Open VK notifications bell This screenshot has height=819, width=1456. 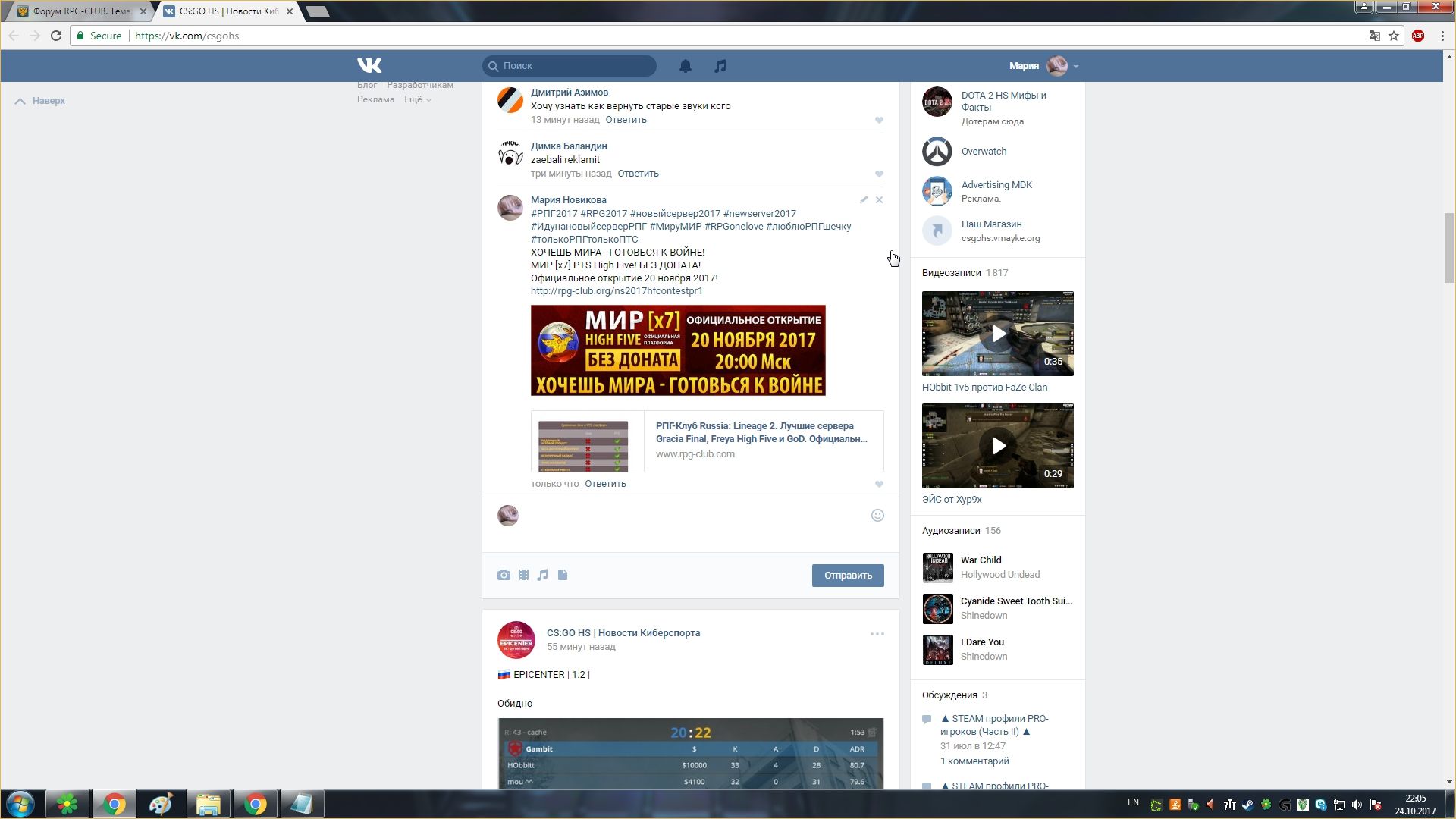point(685,66)
